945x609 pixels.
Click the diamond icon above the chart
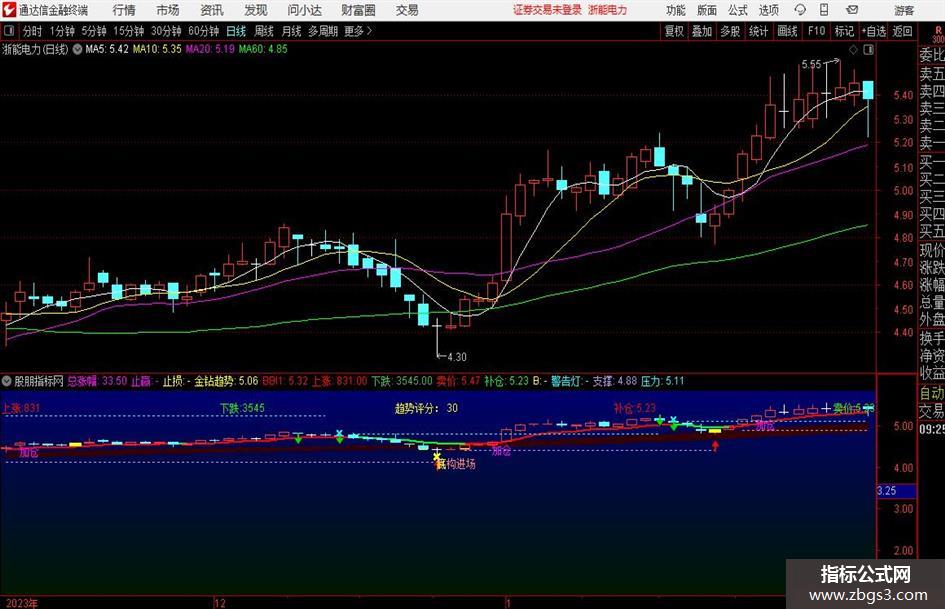click(853, 50)
